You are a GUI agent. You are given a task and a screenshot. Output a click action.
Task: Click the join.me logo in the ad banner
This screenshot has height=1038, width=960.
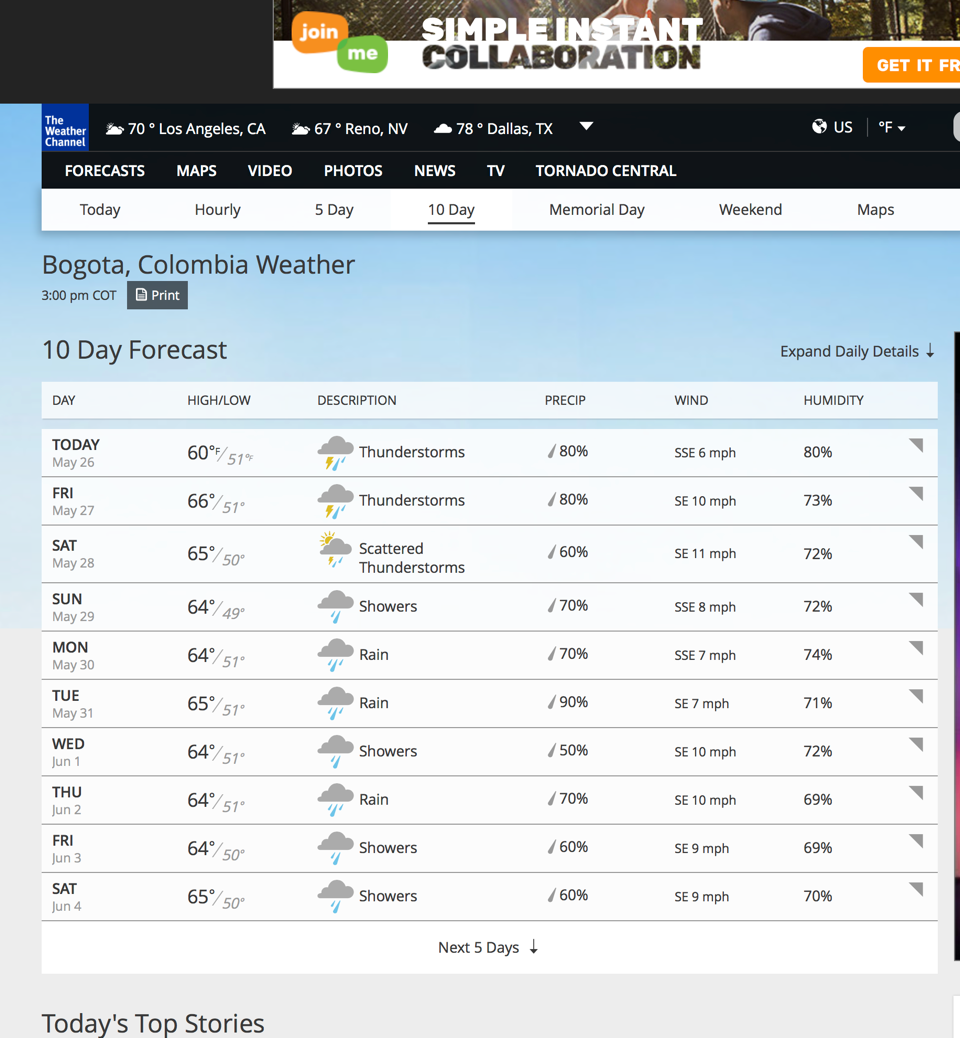coord(339,43)
